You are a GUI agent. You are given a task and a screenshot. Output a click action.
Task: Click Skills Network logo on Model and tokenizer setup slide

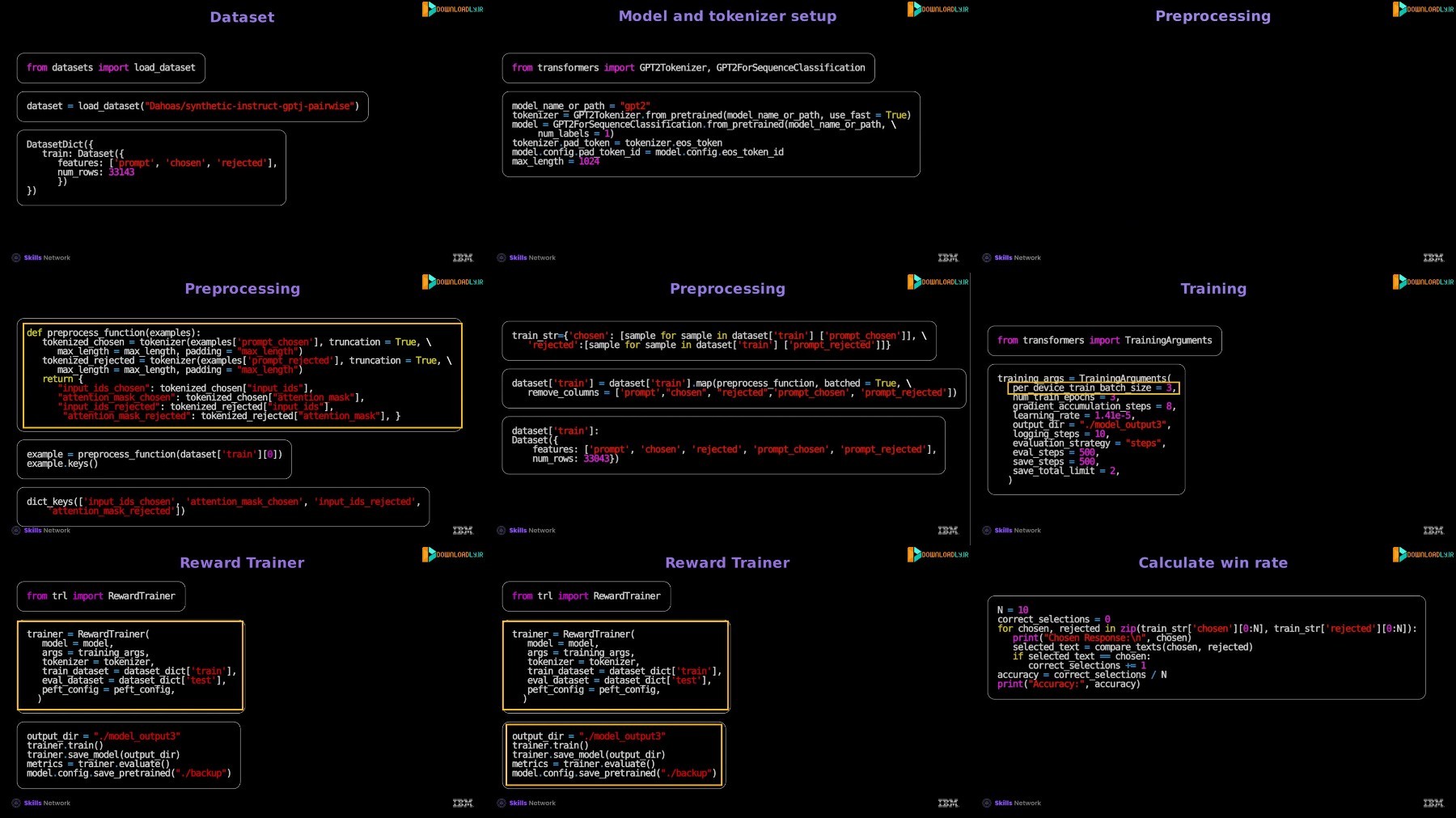tap(527, 258)
